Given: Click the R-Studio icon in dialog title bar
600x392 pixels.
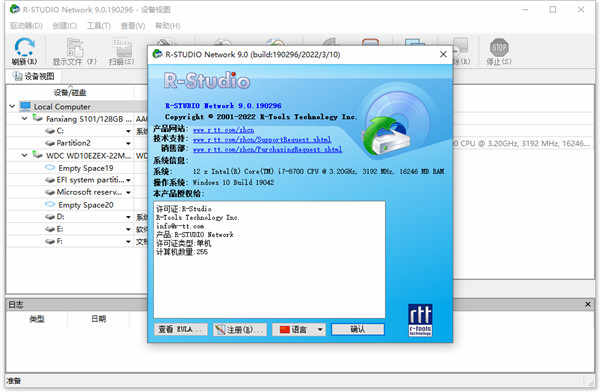Looking at the screenshot, I should (x=157, y=54).
